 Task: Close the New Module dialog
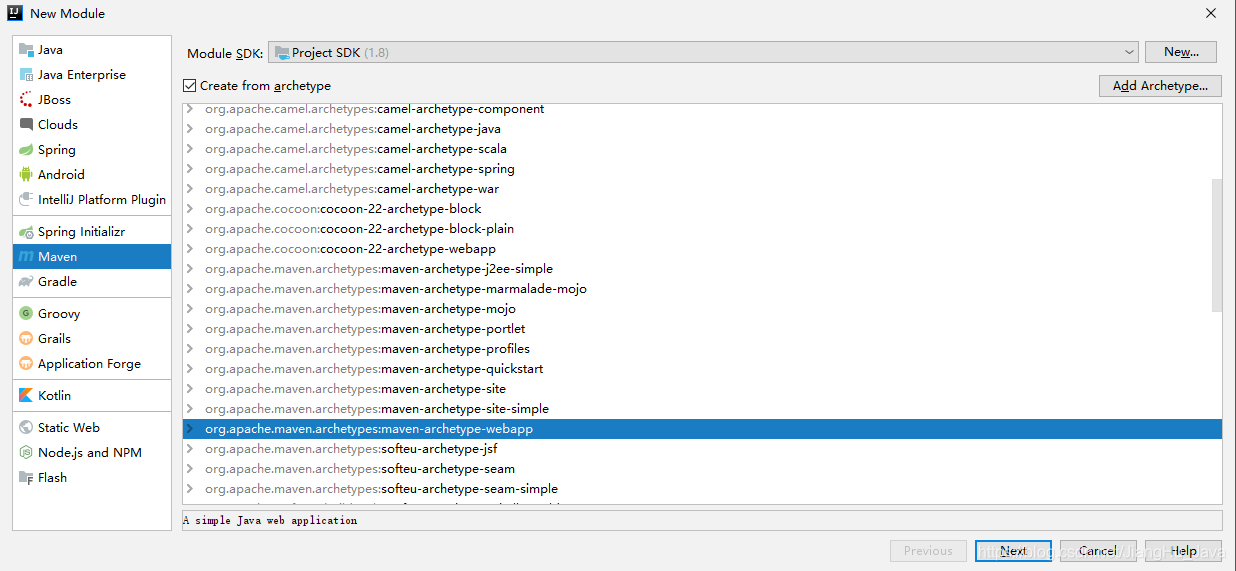coord(1210,13)
